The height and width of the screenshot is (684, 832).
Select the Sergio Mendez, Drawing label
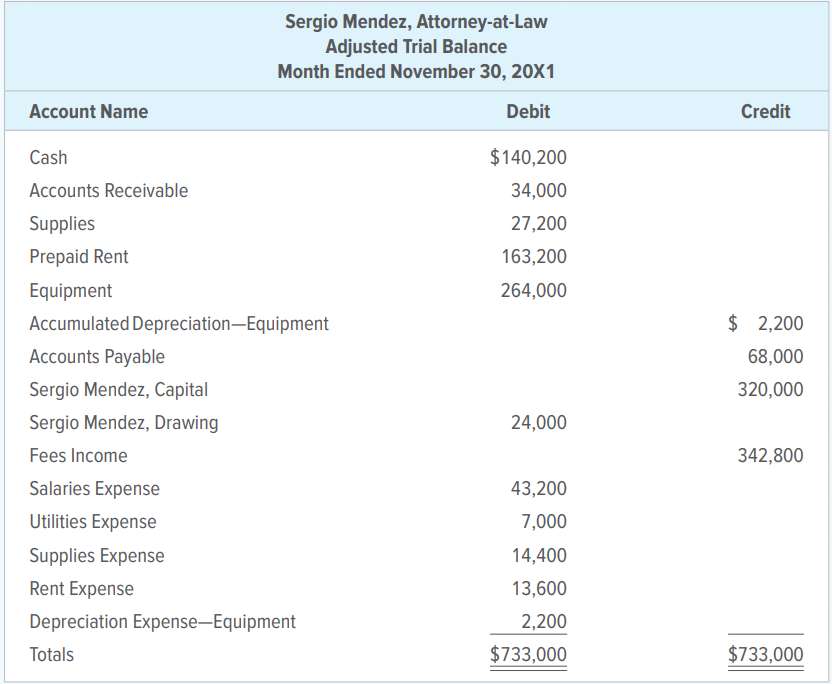pos(124,423)
